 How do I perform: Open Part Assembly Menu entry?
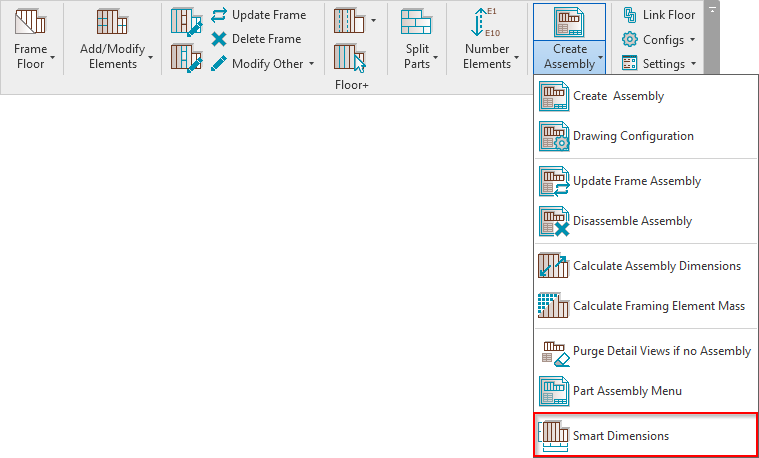coord(627,391)
